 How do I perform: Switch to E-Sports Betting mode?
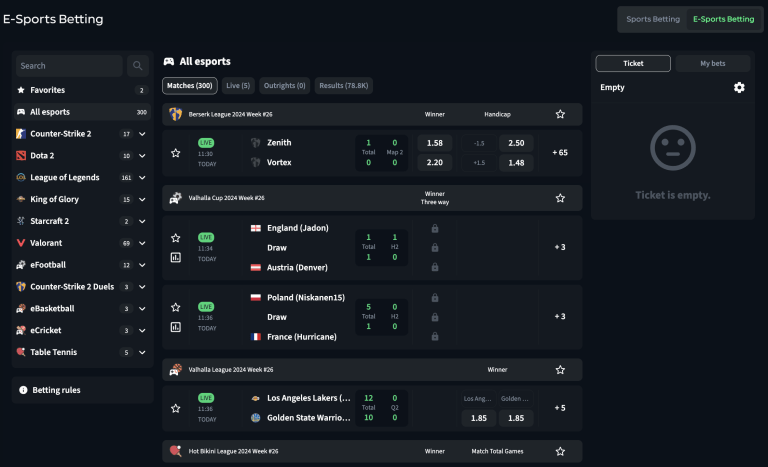click(x=723, y=19)
